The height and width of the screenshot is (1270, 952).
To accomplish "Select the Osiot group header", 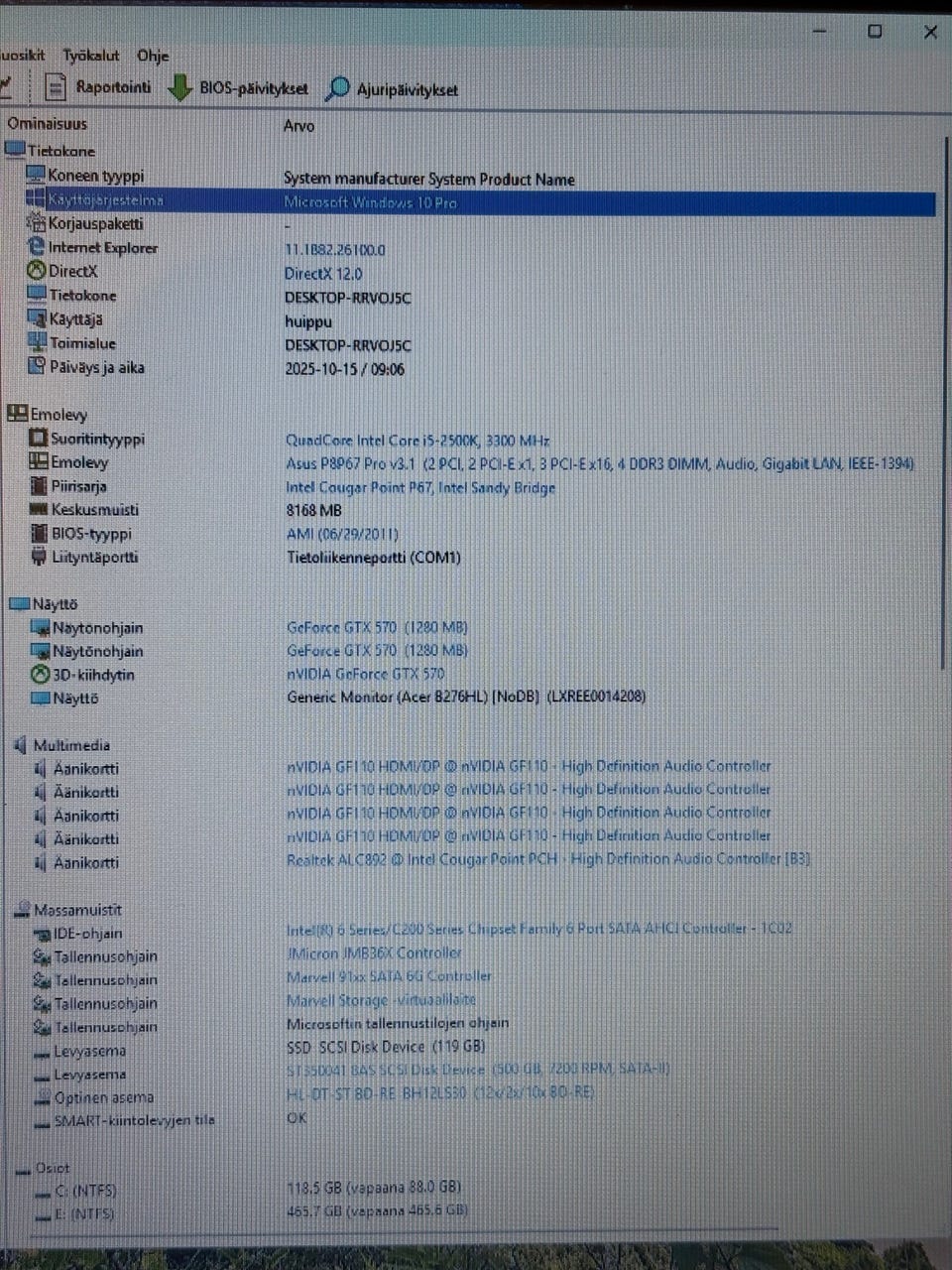I will [x=43, y=1168].
